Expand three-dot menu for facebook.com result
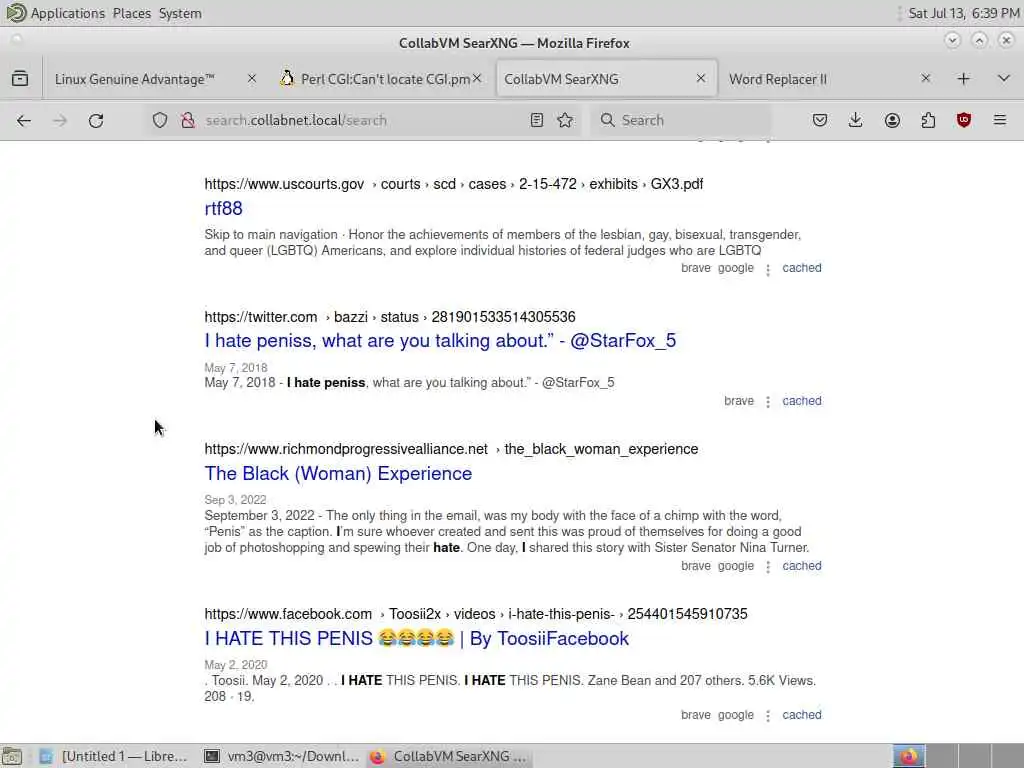Screen dimensions: 1024x768 768,716
